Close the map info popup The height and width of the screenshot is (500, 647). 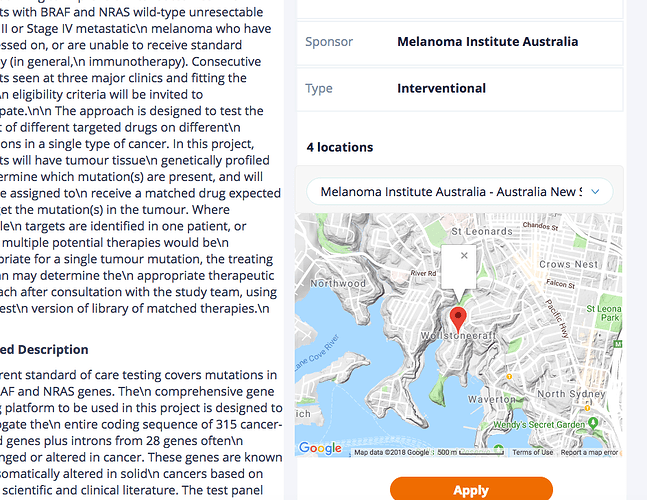point(464,255)
